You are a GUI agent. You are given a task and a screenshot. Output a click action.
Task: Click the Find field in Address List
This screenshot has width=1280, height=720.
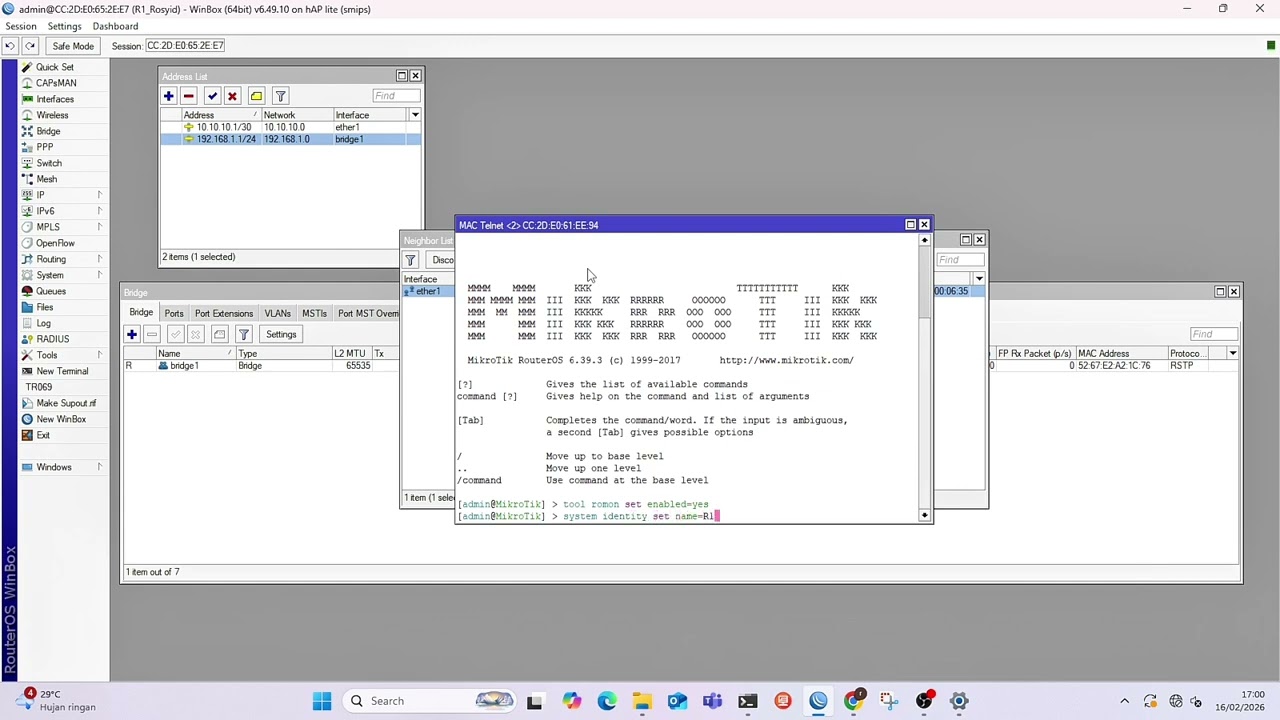click(x=396, y=96)
